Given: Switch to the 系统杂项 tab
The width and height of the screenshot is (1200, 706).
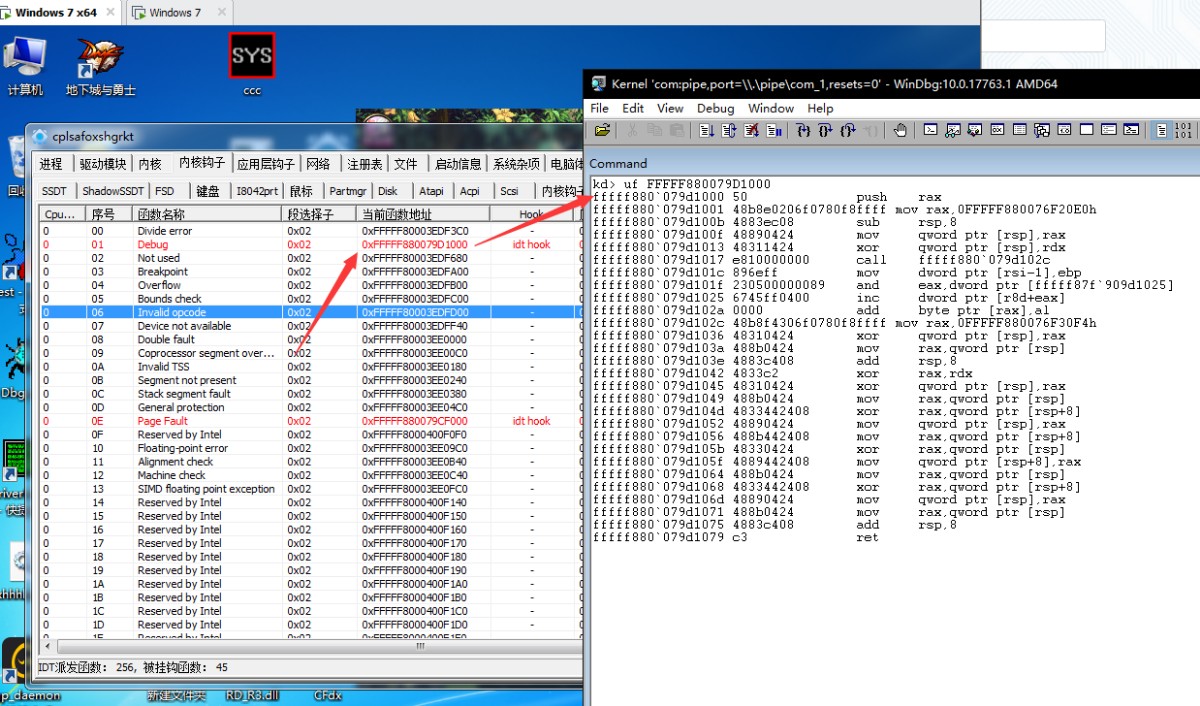Looking at the screenshot, I should pyautogui.click(x=516, y=164).
